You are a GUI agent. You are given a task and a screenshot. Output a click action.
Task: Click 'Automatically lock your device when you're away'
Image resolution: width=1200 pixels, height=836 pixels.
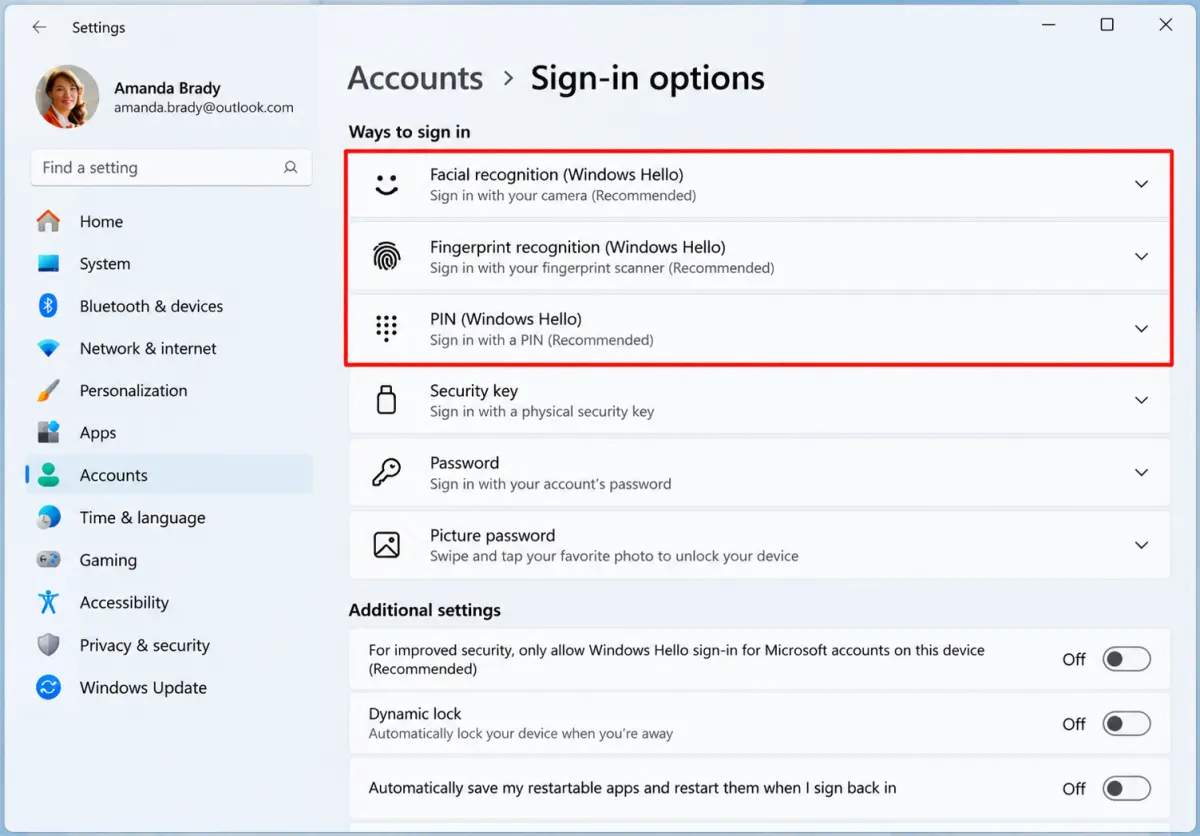(x=521, y=734)
